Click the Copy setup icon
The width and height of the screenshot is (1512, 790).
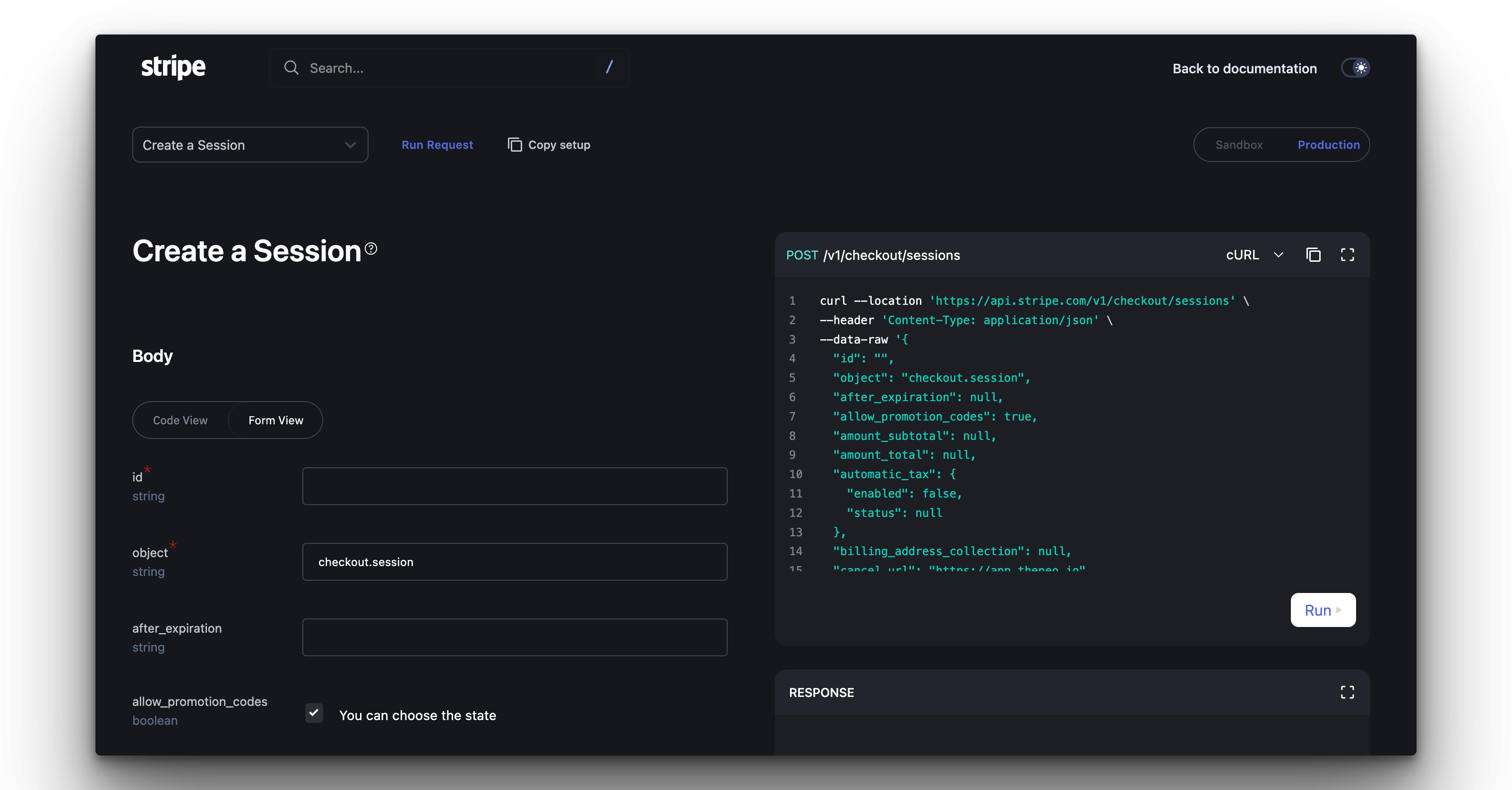(x=514, y=145)
